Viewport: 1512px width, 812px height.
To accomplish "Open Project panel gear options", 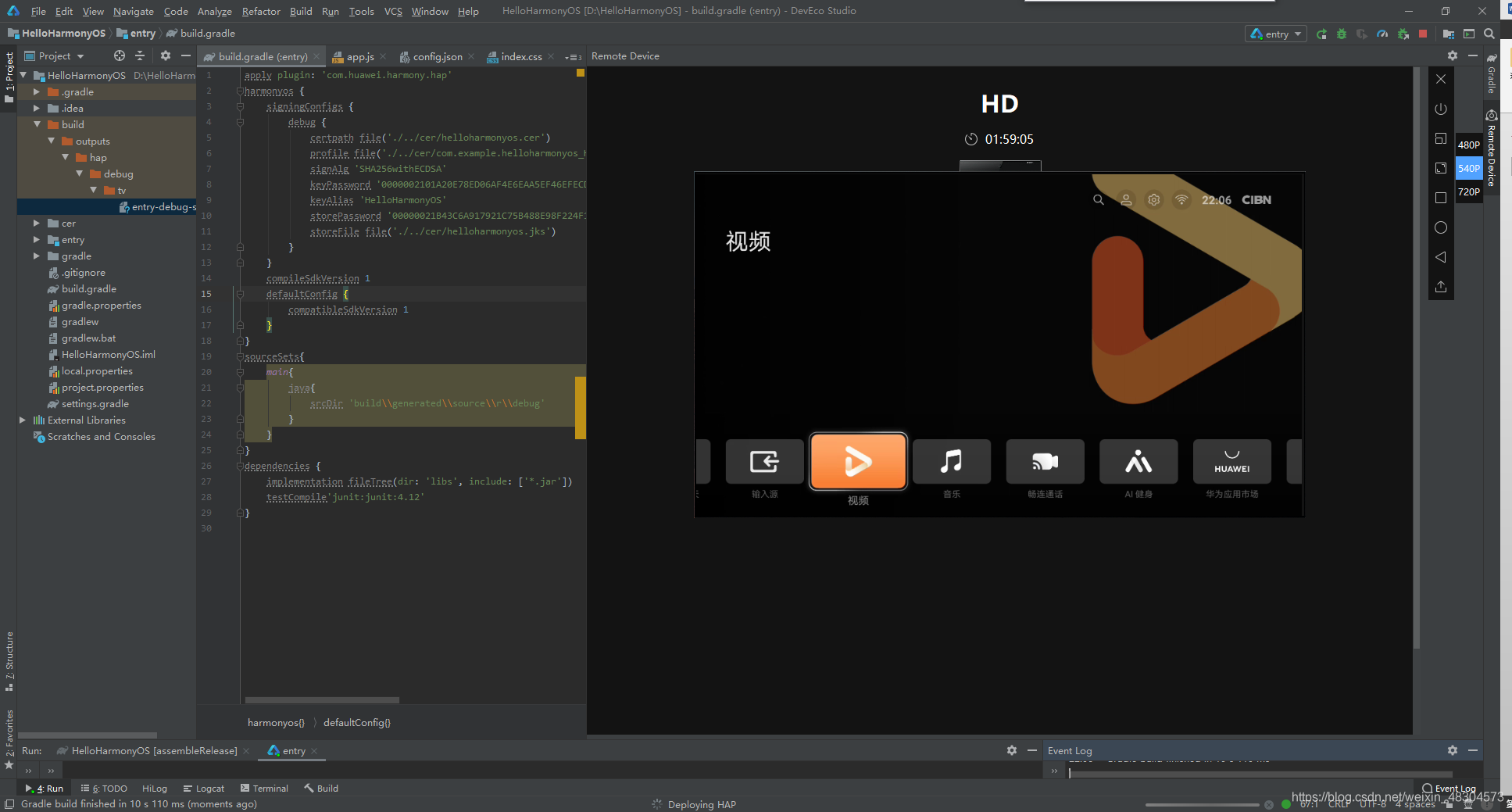I will tap(166, 56).
